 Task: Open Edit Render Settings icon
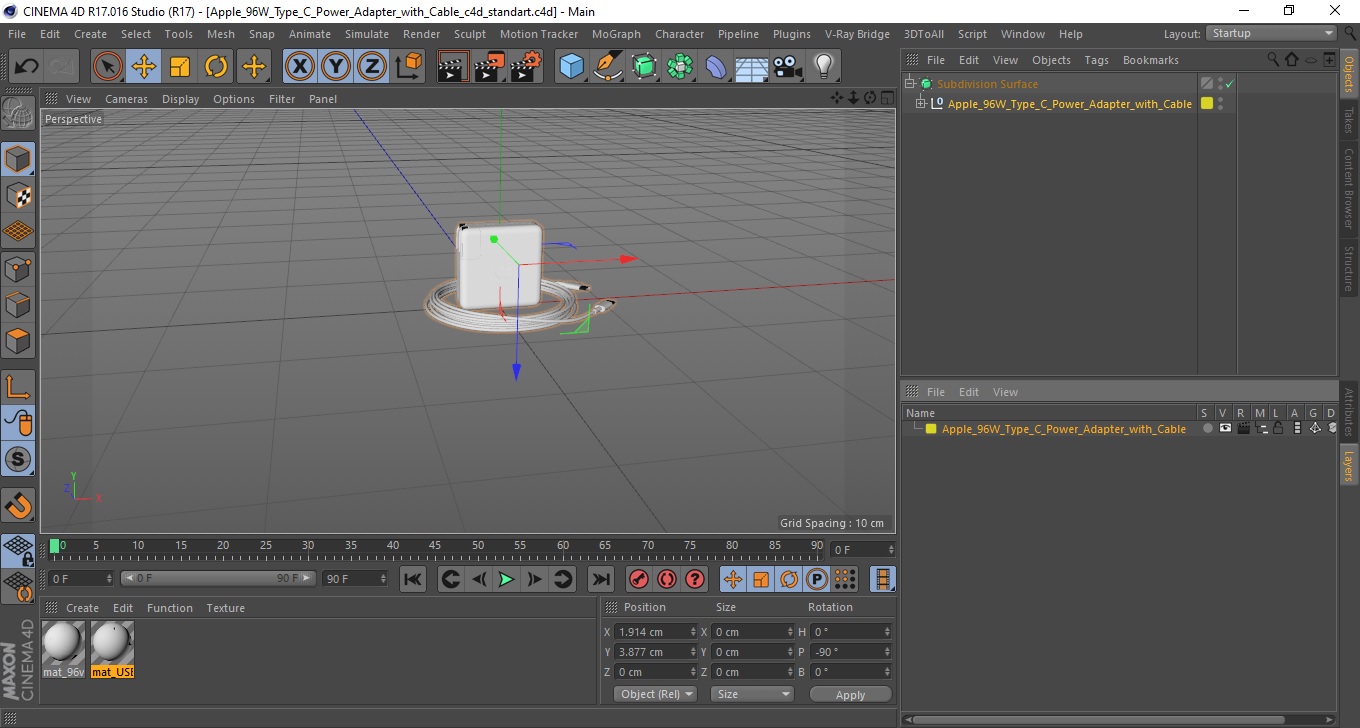point(526,67)
